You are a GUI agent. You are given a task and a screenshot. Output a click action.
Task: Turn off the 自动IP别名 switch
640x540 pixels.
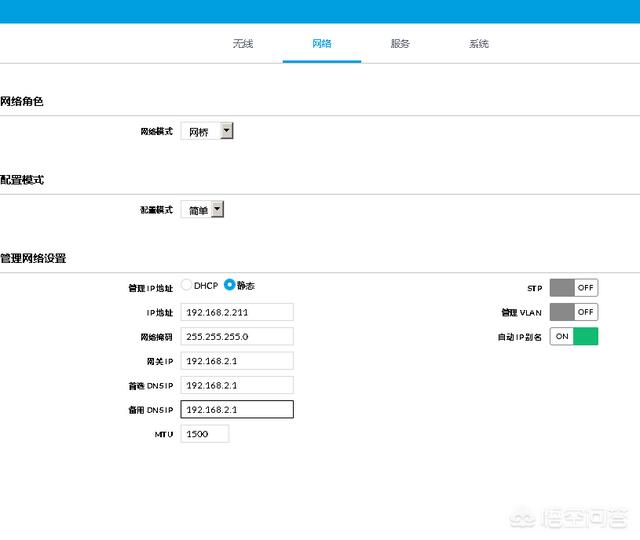(573, 337)
